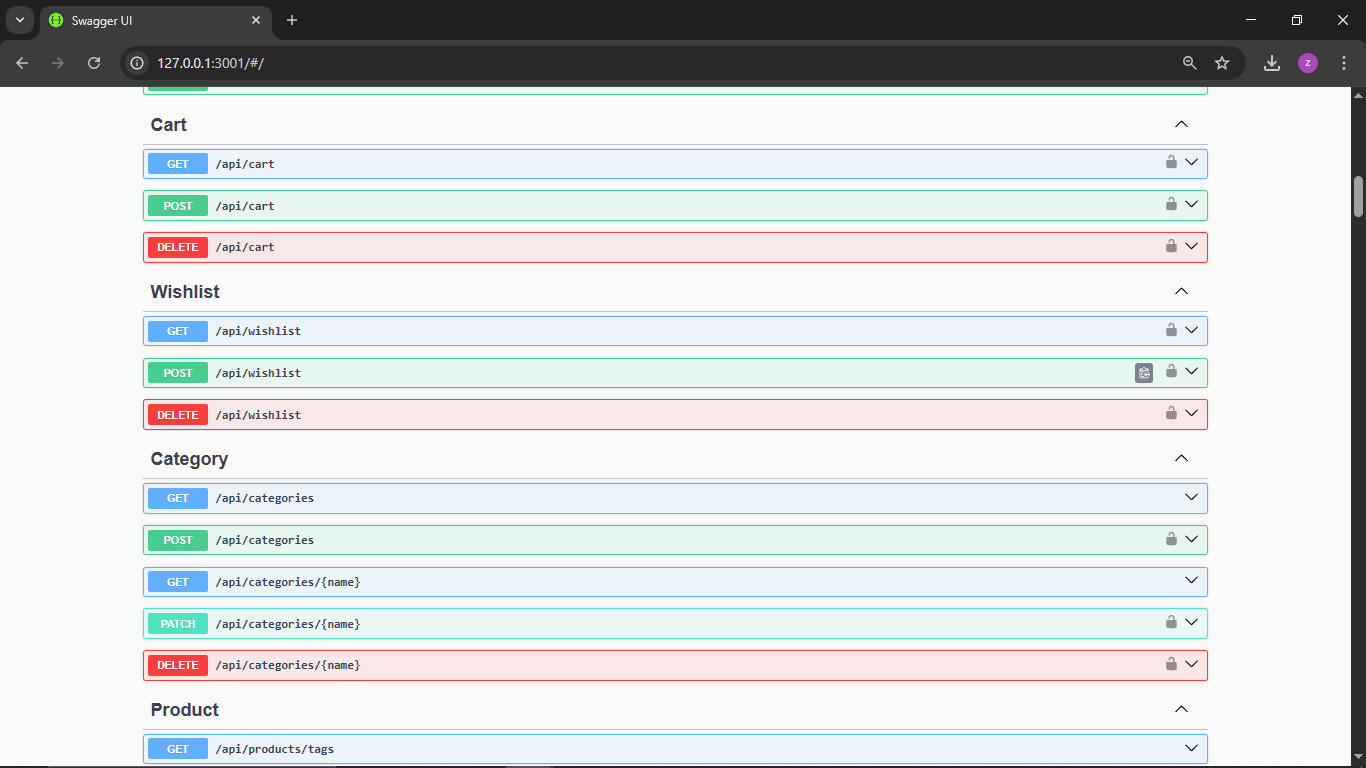The width and height of the screenshot is (1366, 768).
Task: Bookmark this page with the star icon
Action: click(x=1222, y=63)
